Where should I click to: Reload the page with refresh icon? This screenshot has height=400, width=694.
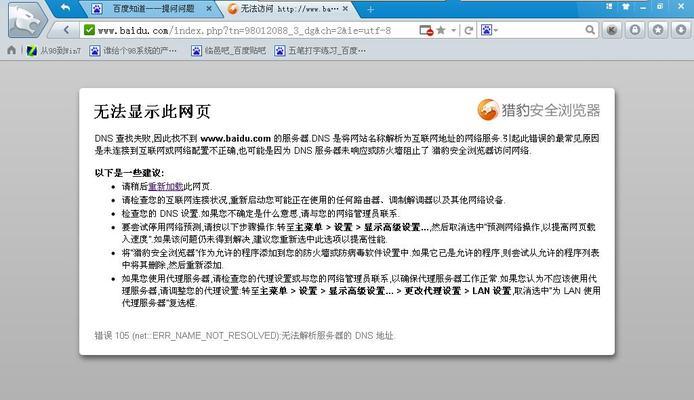pyautogui.click(x=468, y=30)
